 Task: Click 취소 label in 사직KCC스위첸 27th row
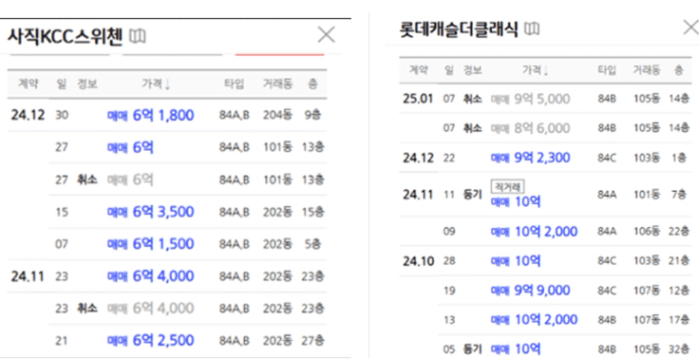pyautogui.click(x=87, y=180)
